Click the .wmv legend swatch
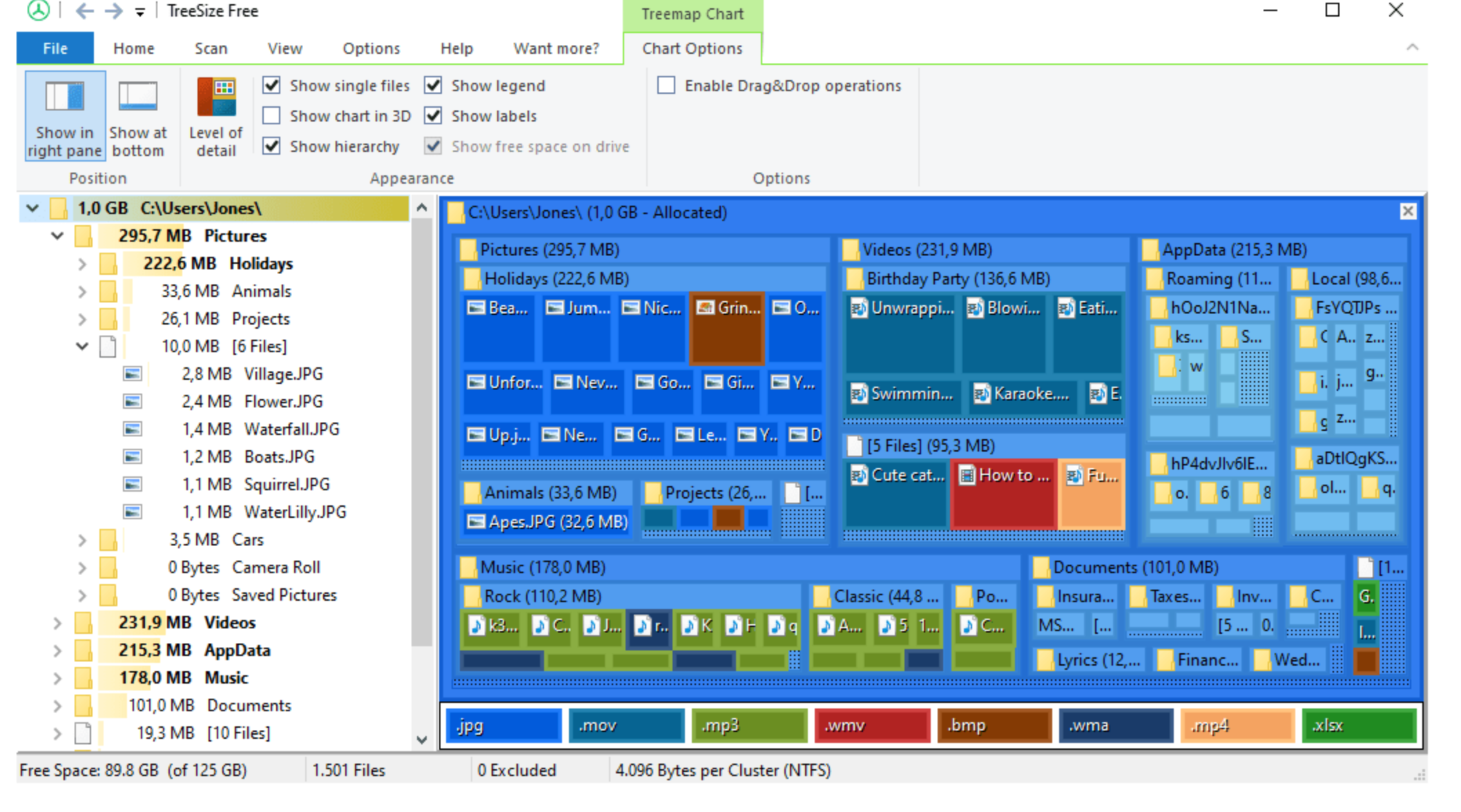Viewport: 1461px width, 812px height. point(873,725)
